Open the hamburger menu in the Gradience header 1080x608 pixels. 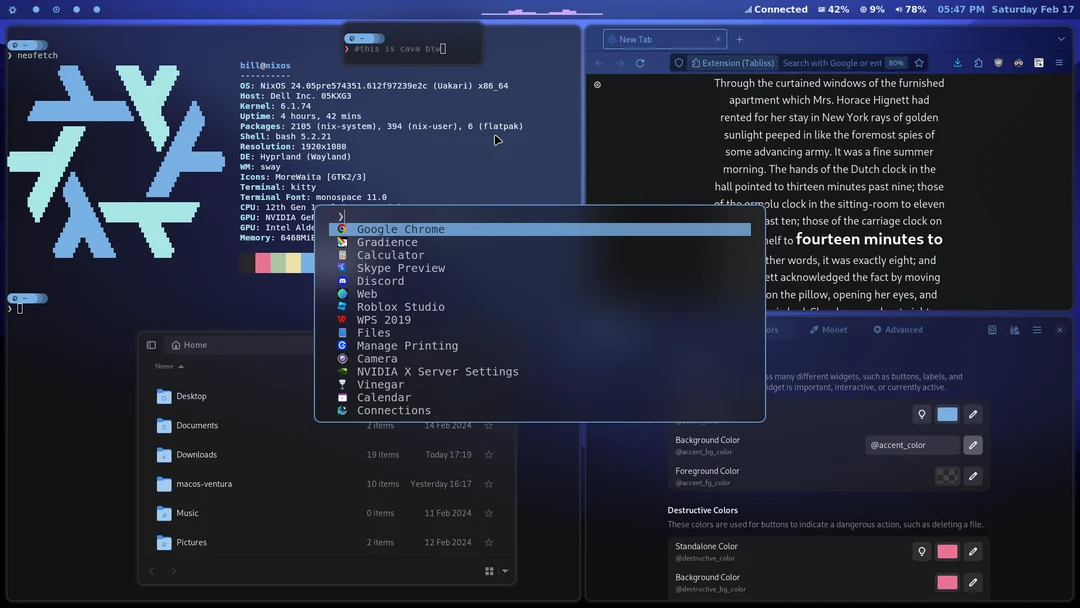click(x=1037, y=330)
